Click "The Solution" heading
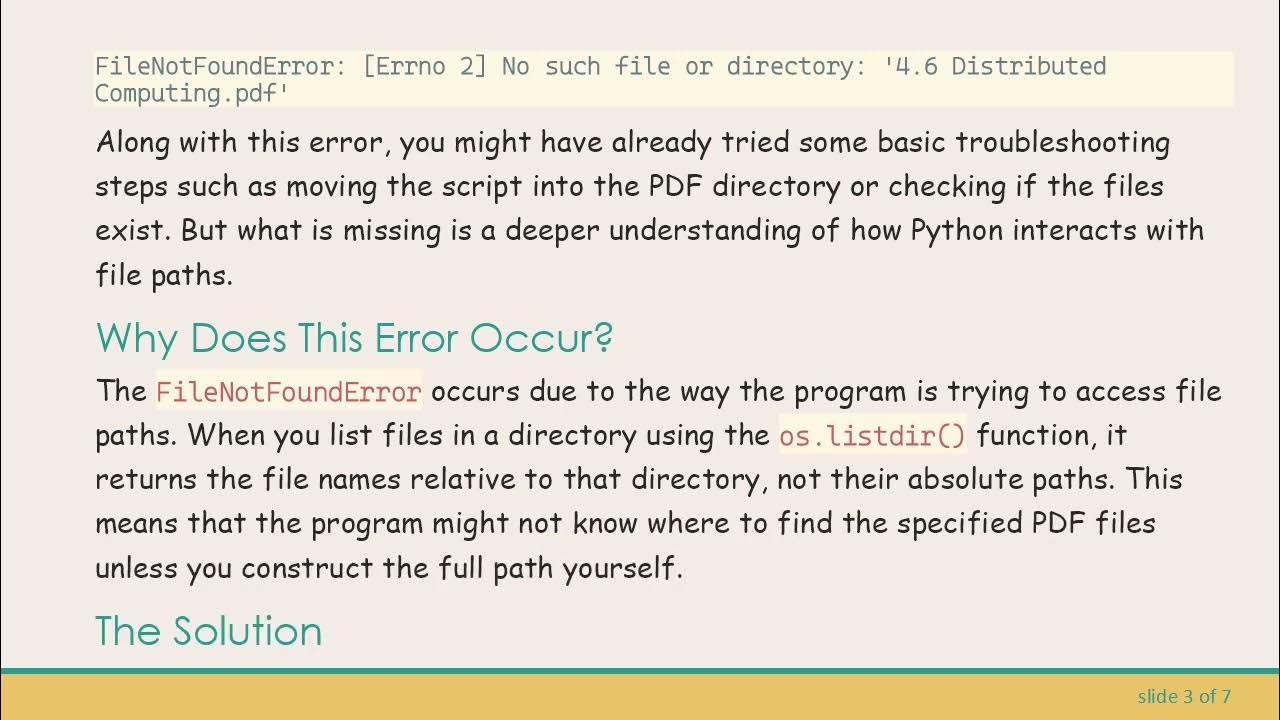This screenshot has height=720, width=1280. pyautogui.click(x=208, y=631)
